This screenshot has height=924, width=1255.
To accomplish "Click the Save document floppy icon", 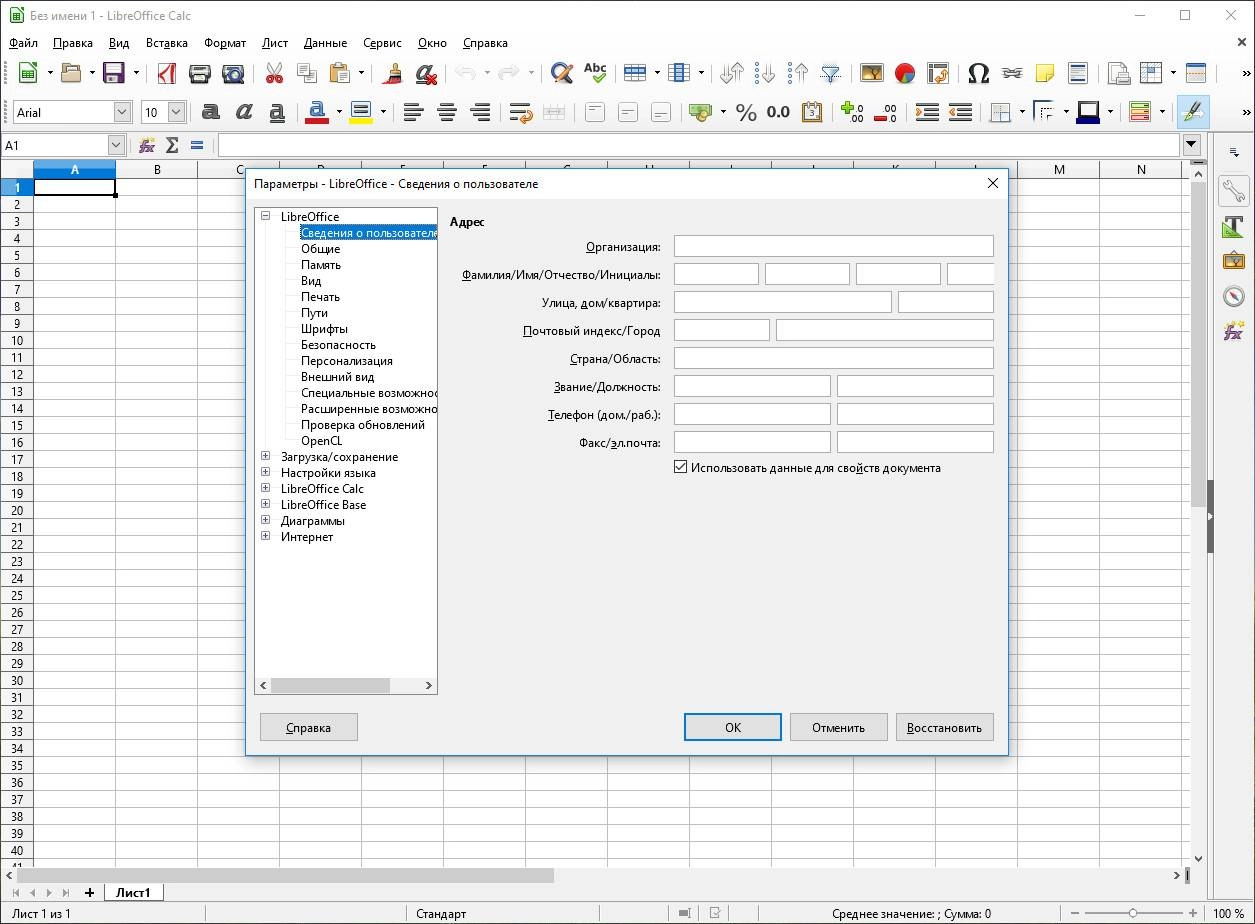I will 114,73.
